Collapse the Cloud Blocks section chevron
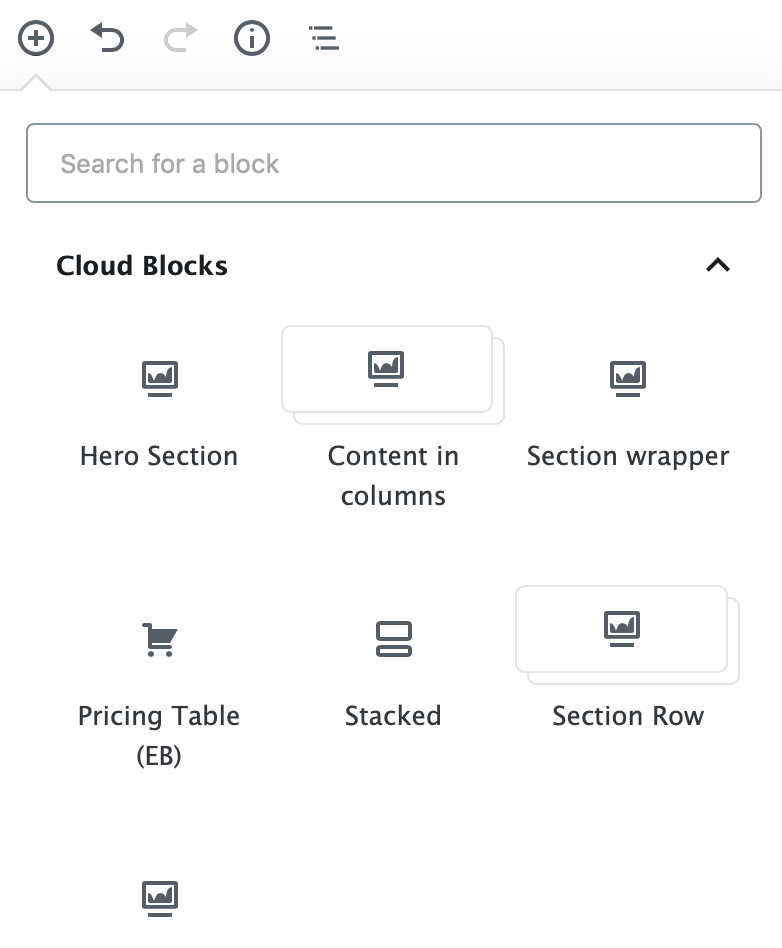 point(718,265)
